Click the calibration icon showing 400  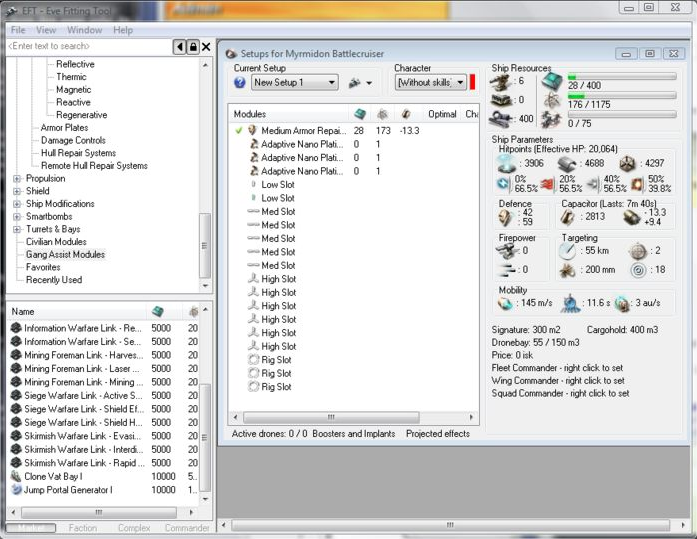(x=501, y=119)
